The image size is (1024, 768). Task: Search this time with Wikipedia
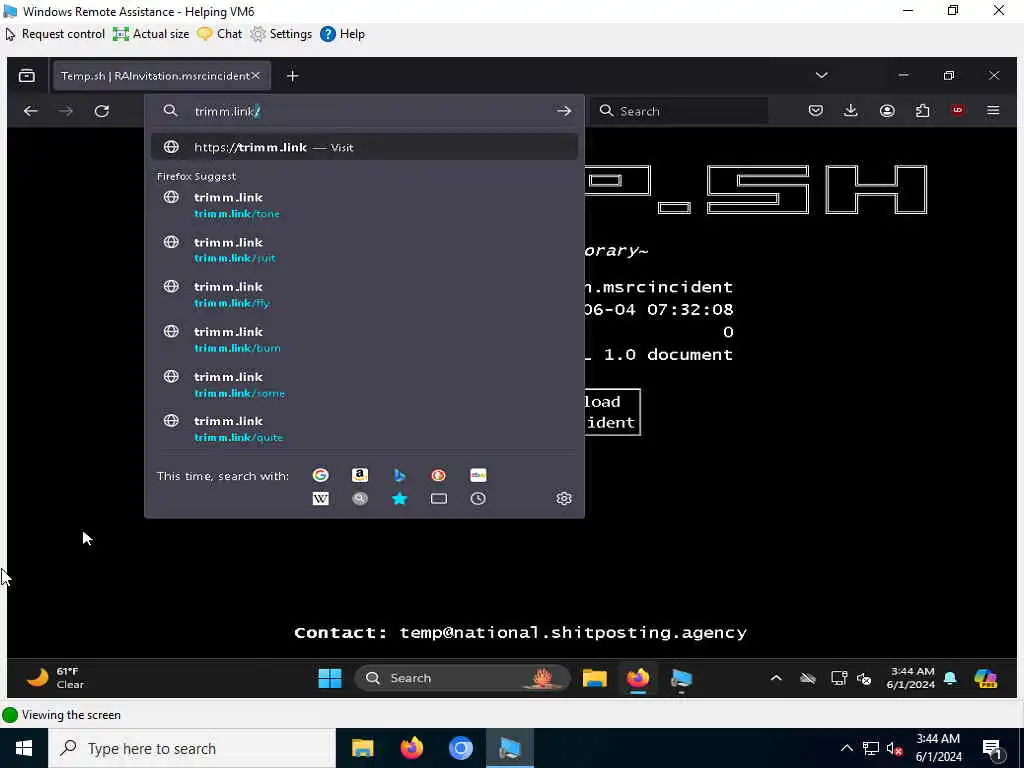tap(321, 499)
